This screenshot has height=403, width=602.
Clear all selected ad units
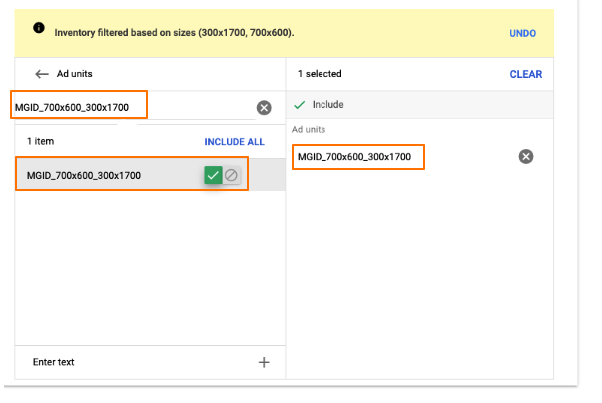pos(526,74)
